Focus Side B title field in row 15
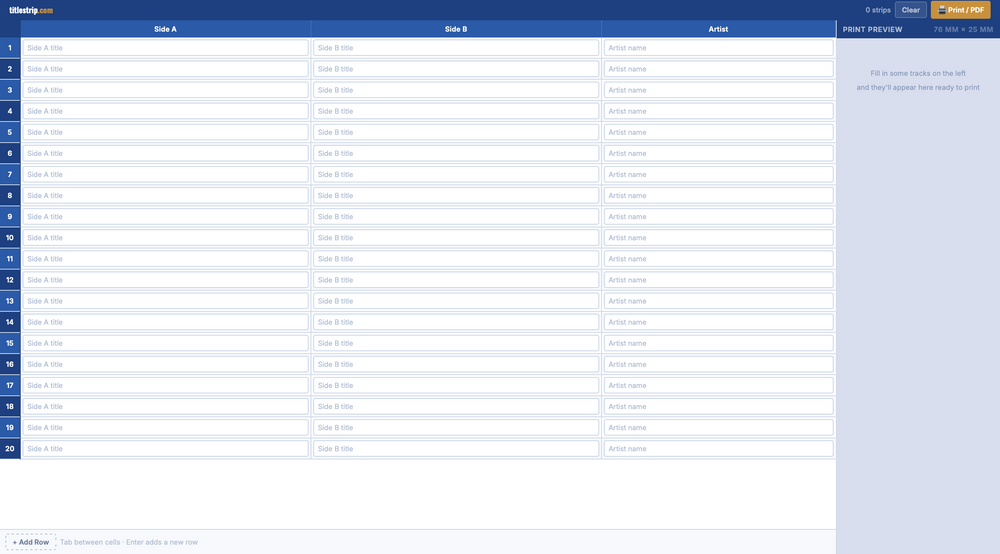The image size is (1000, 554). tap(456, 342)
